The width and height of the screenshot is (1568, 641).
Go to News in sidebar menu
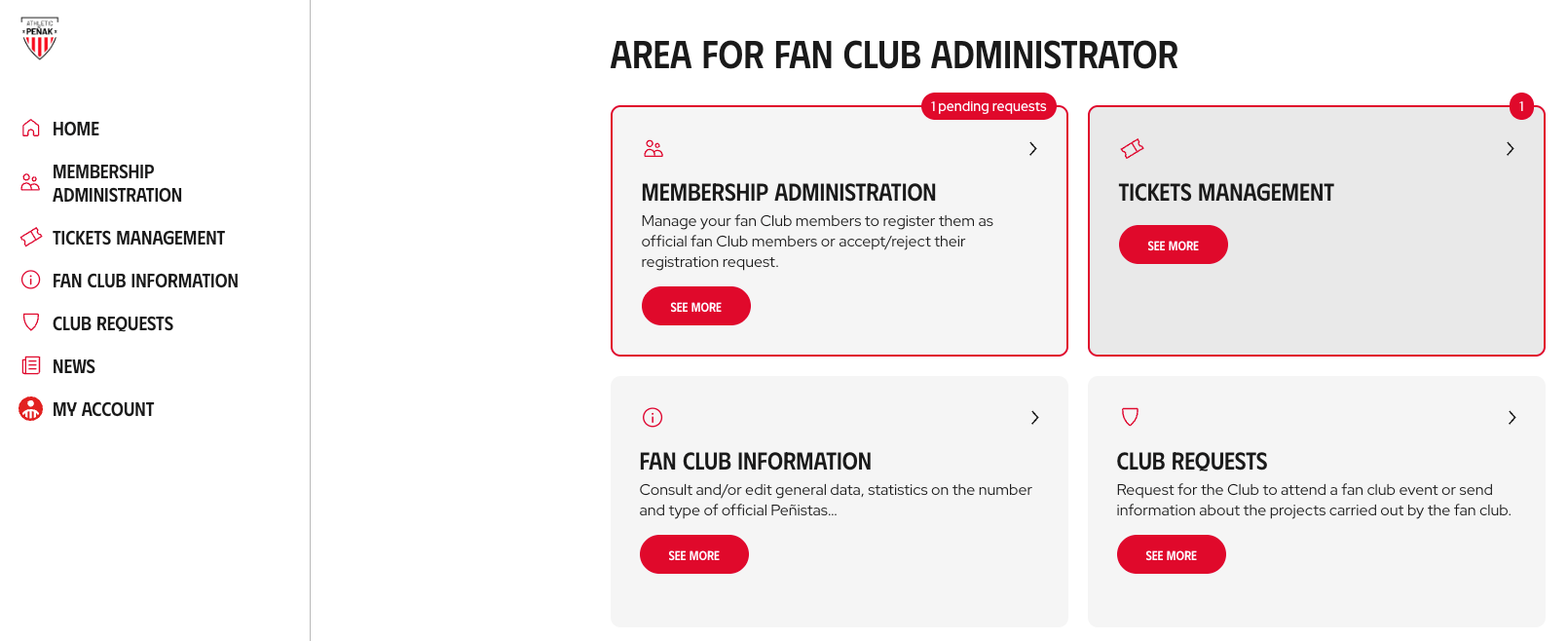coord(74,366)
